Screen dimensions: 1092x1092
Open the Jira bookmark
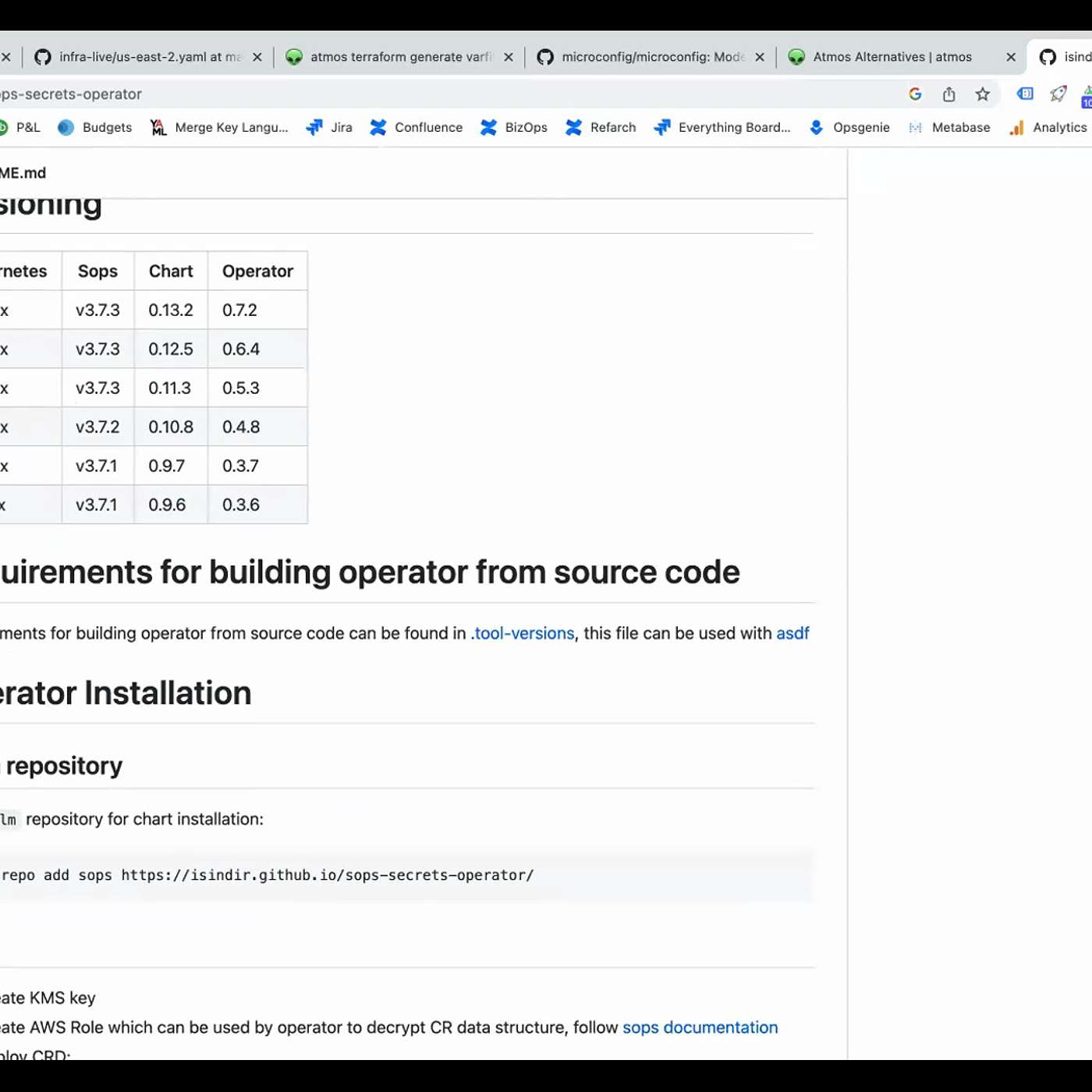click(x=329, y=127)
